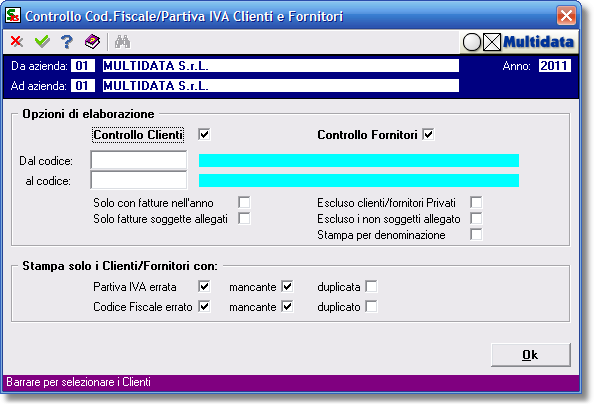
Task: Check Partita IVA duplicata box
Action: coord(371,286)
